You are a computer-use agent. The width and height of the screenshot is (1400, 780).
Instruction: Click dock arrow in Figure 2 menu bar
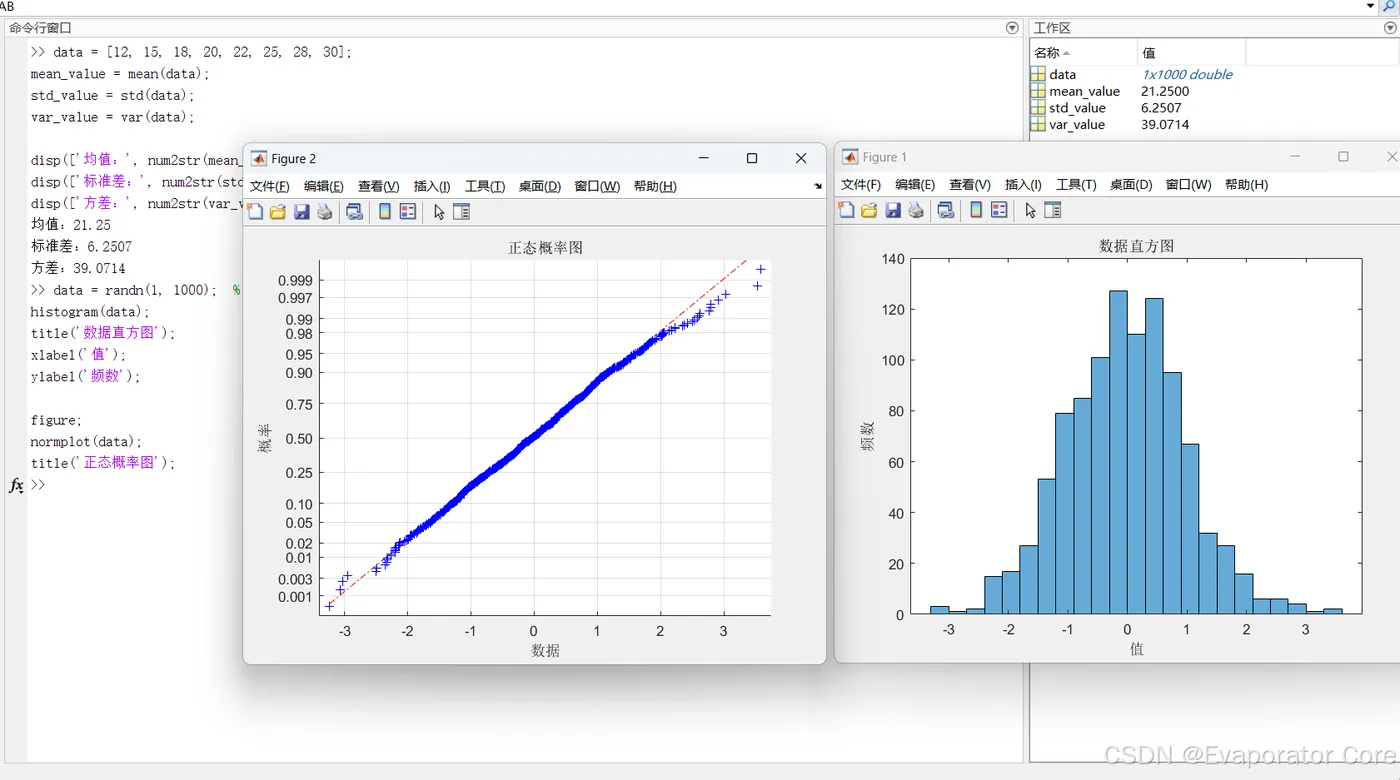click(x=817, y=187)
